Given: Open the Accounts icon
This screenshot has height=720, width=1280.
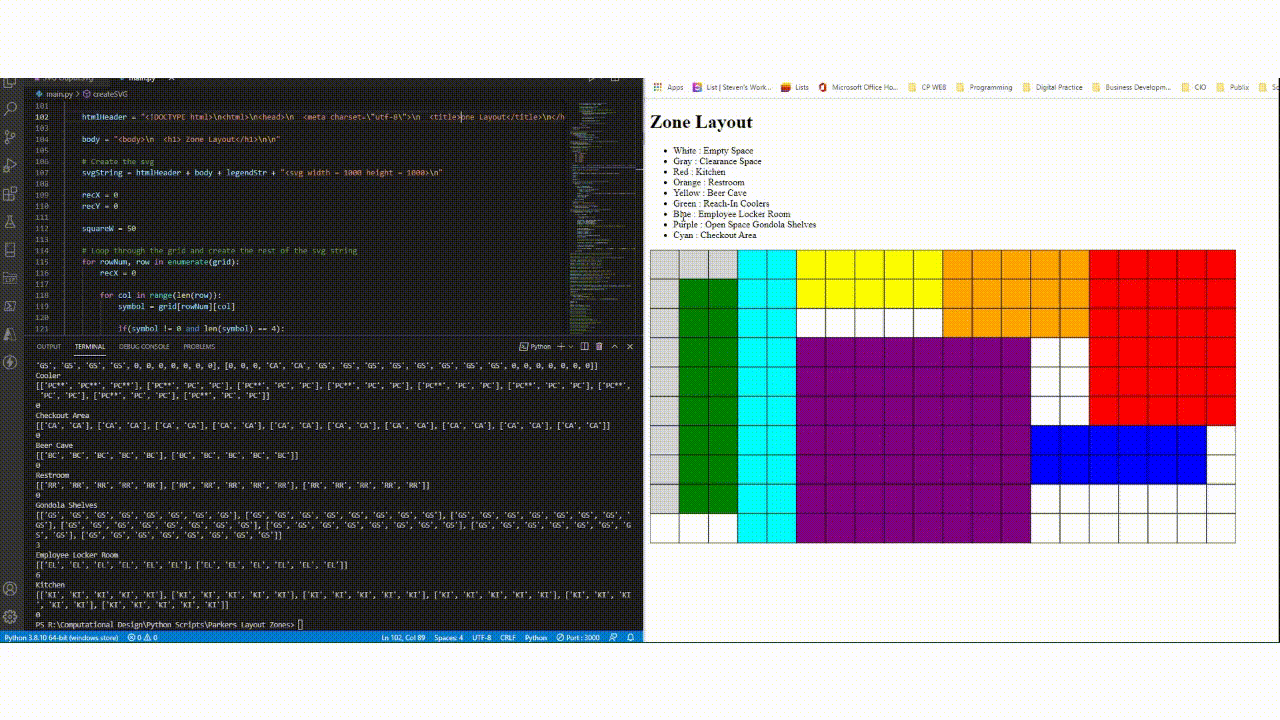Looking at the screenshot, I should coord(11,589).
